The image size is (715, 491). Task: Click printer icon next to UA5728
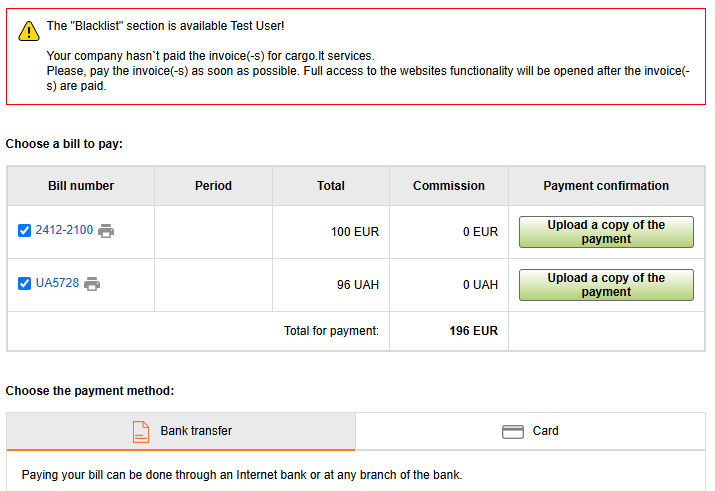tap(92, 284)
